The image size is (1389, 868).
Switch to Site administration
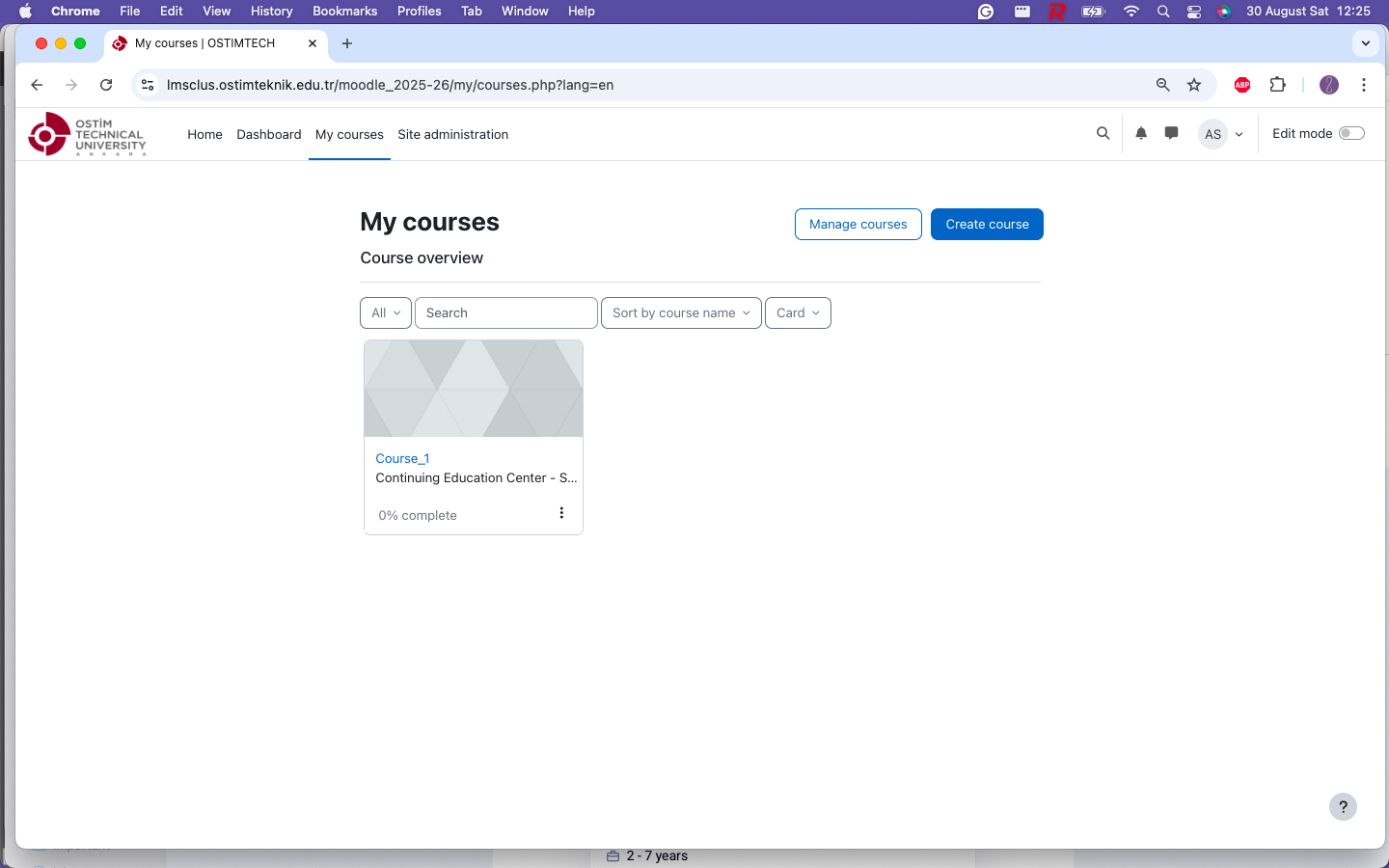click(x=453, y=134)
